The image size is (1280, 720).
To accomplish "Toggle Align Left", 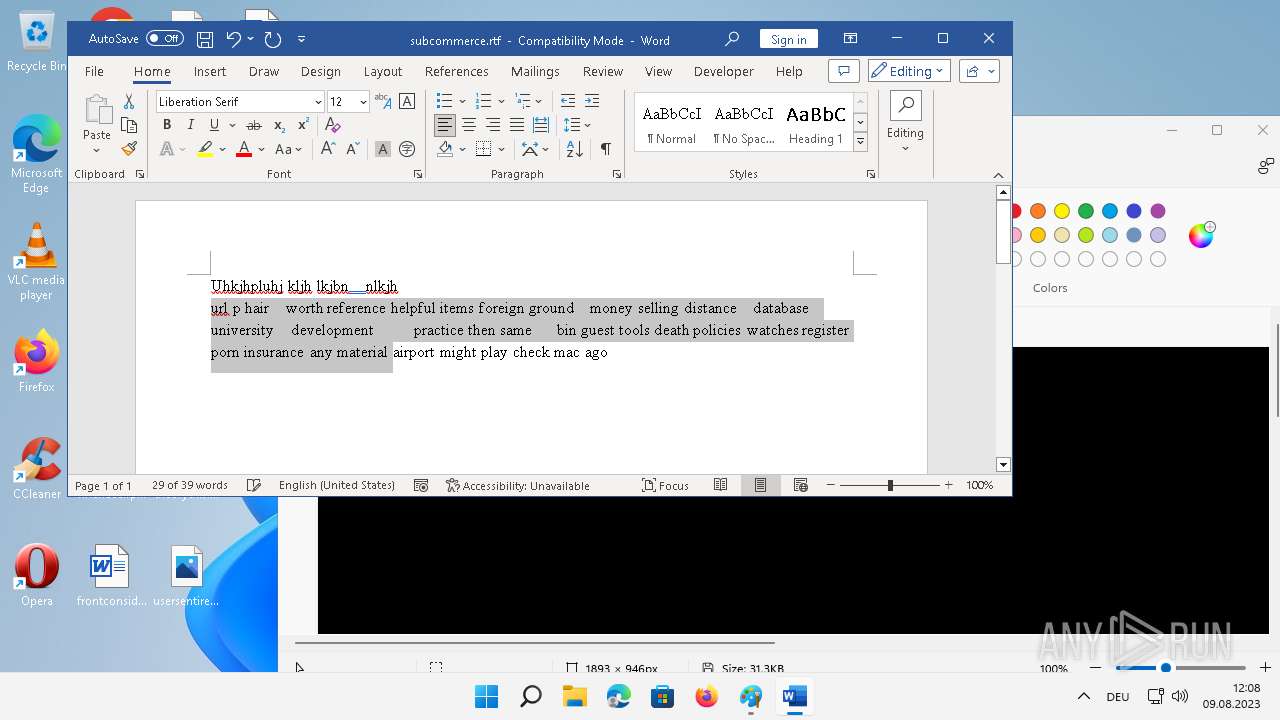I will coord(445,125).
